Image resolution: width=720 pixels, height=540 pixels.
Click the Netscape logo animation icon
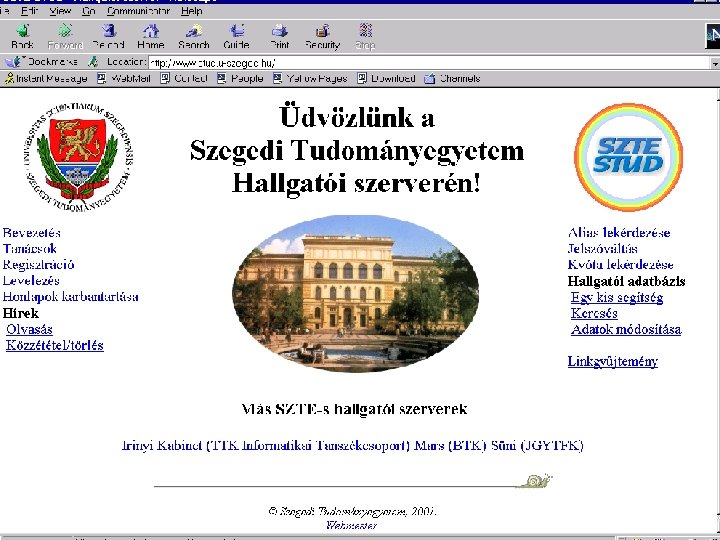pyautogui.click(x=713, y=35)
